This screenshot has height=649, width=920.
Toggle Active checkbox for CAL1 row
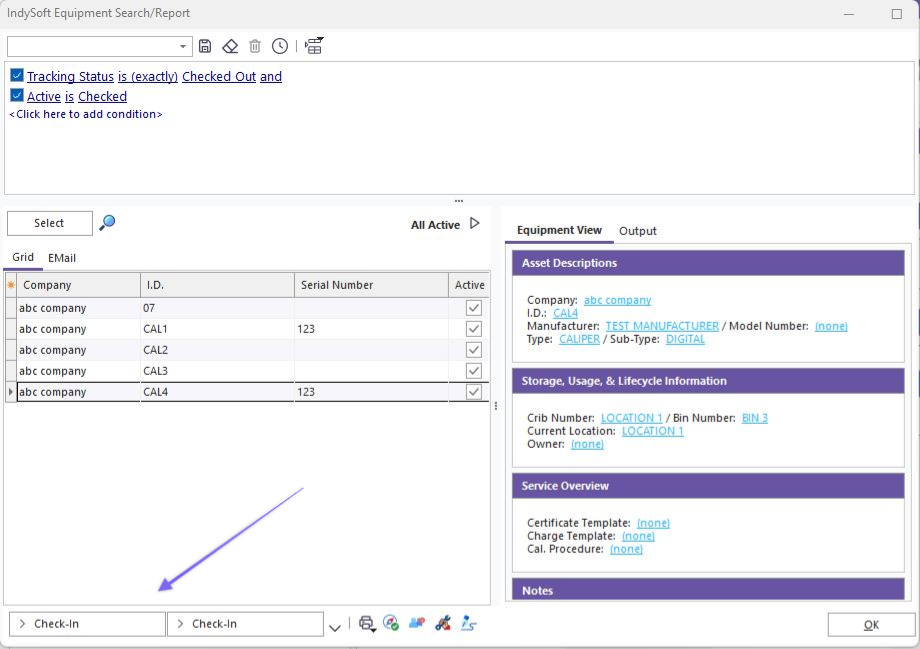[473, 329]
